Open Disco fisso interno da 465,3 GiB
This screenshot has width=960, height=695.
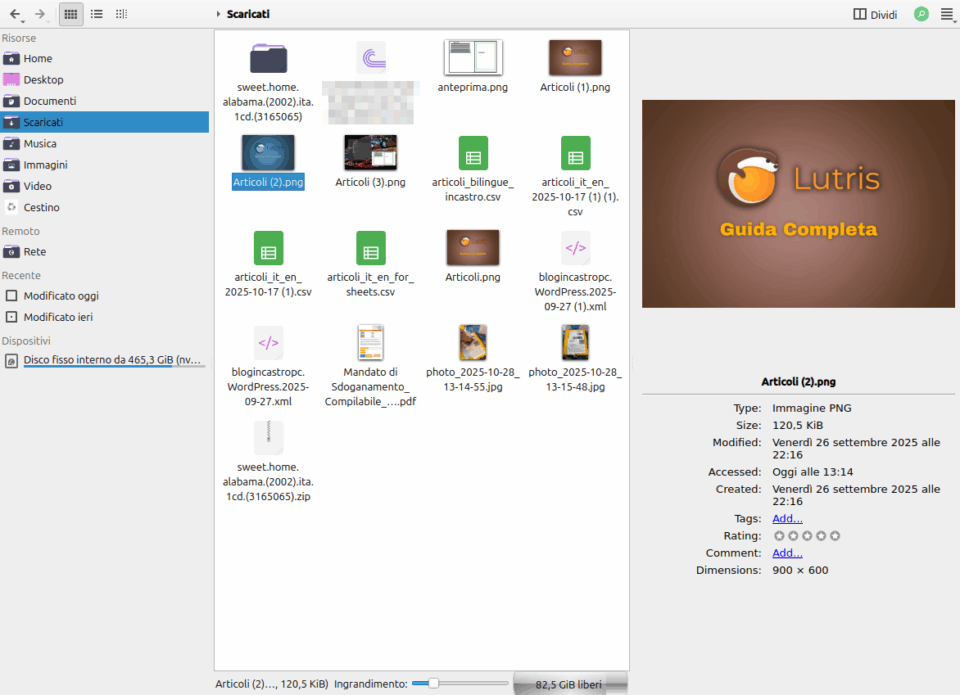(x=104, y=360)
